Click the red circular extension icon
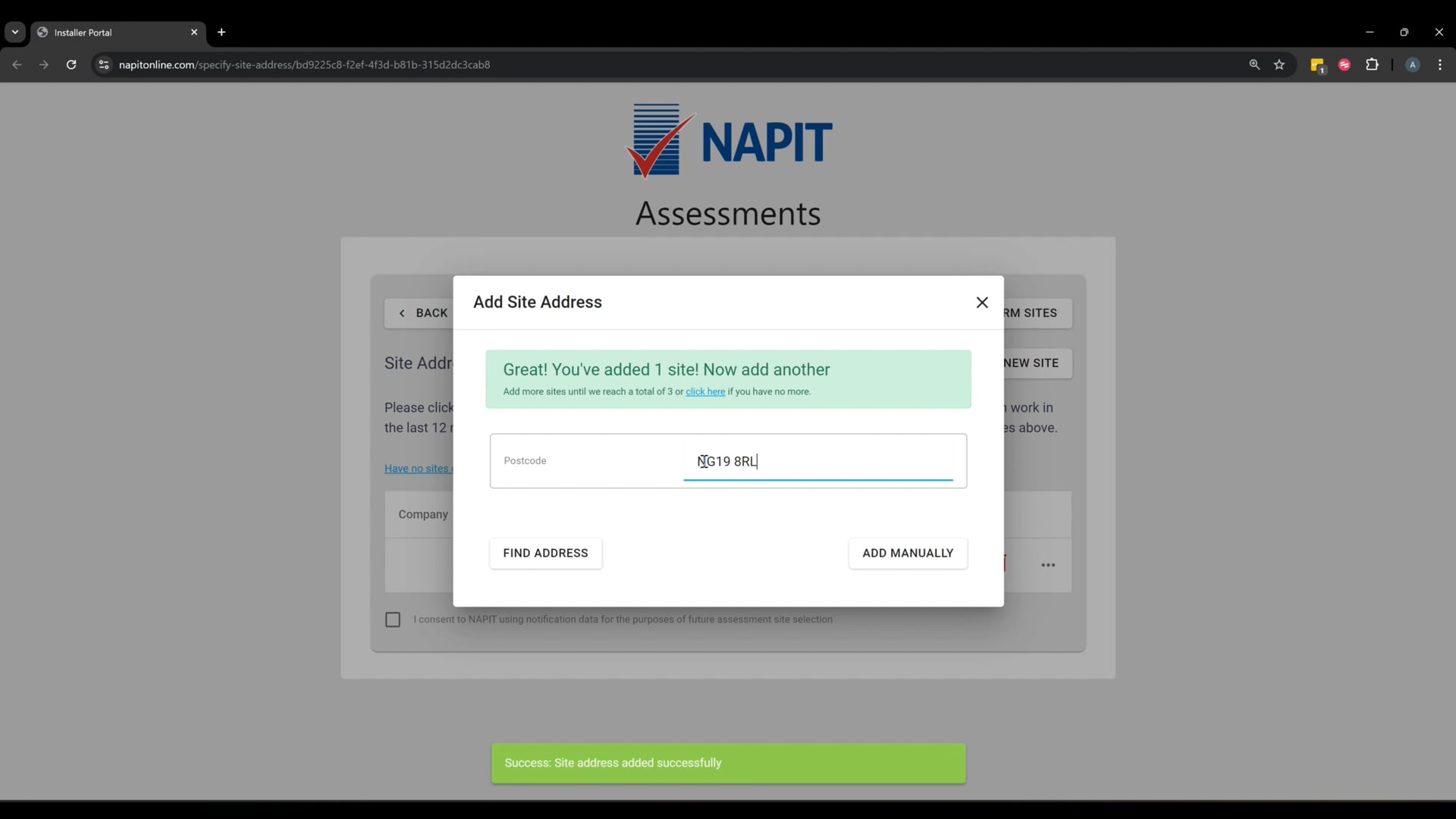1456x819 pixels. 1344,65
